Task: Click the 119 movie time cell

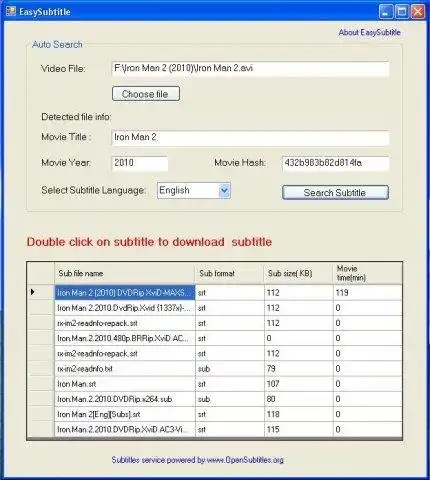Action: pos(368,293)
